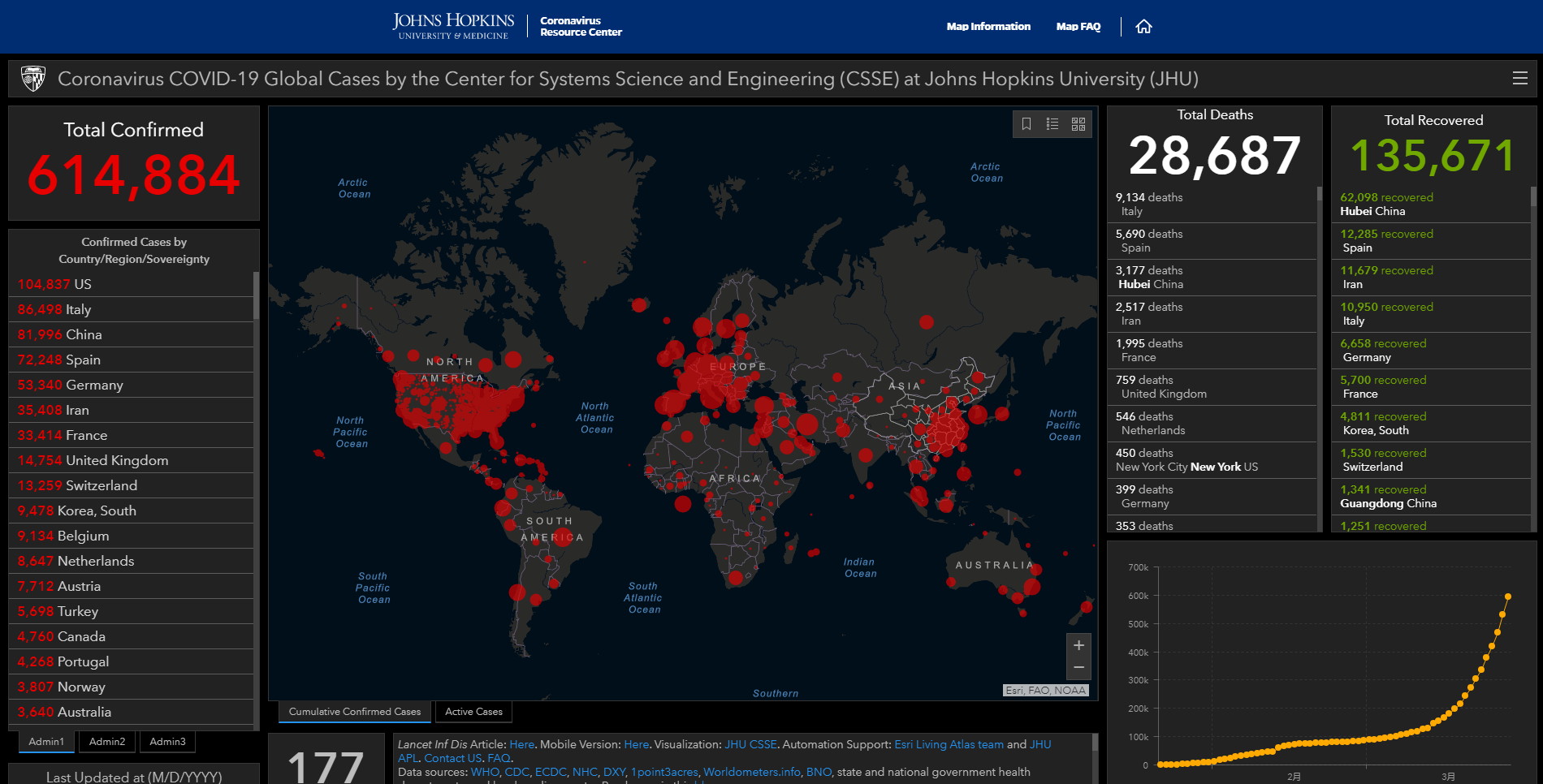Select the Italy row with 86,498 cases
1543x784 pixels.
pyautogui.click(x=131, y=309)
